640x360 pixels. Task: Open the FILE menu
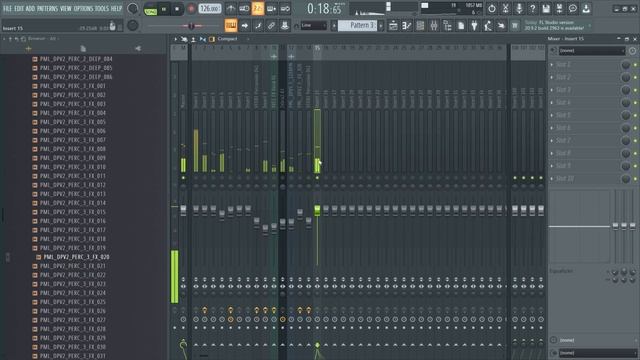pyautogui.click(x=7, y=9)
